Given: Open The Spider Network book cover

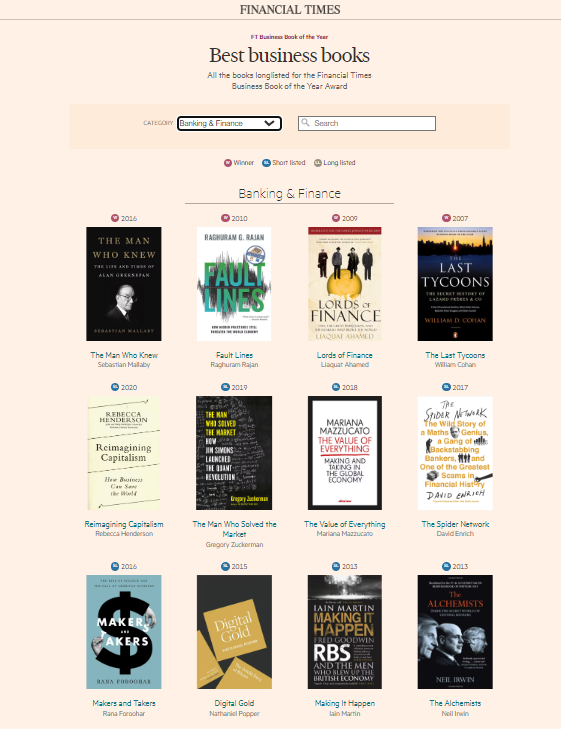Looking at the screenshot, I should 455,453.
